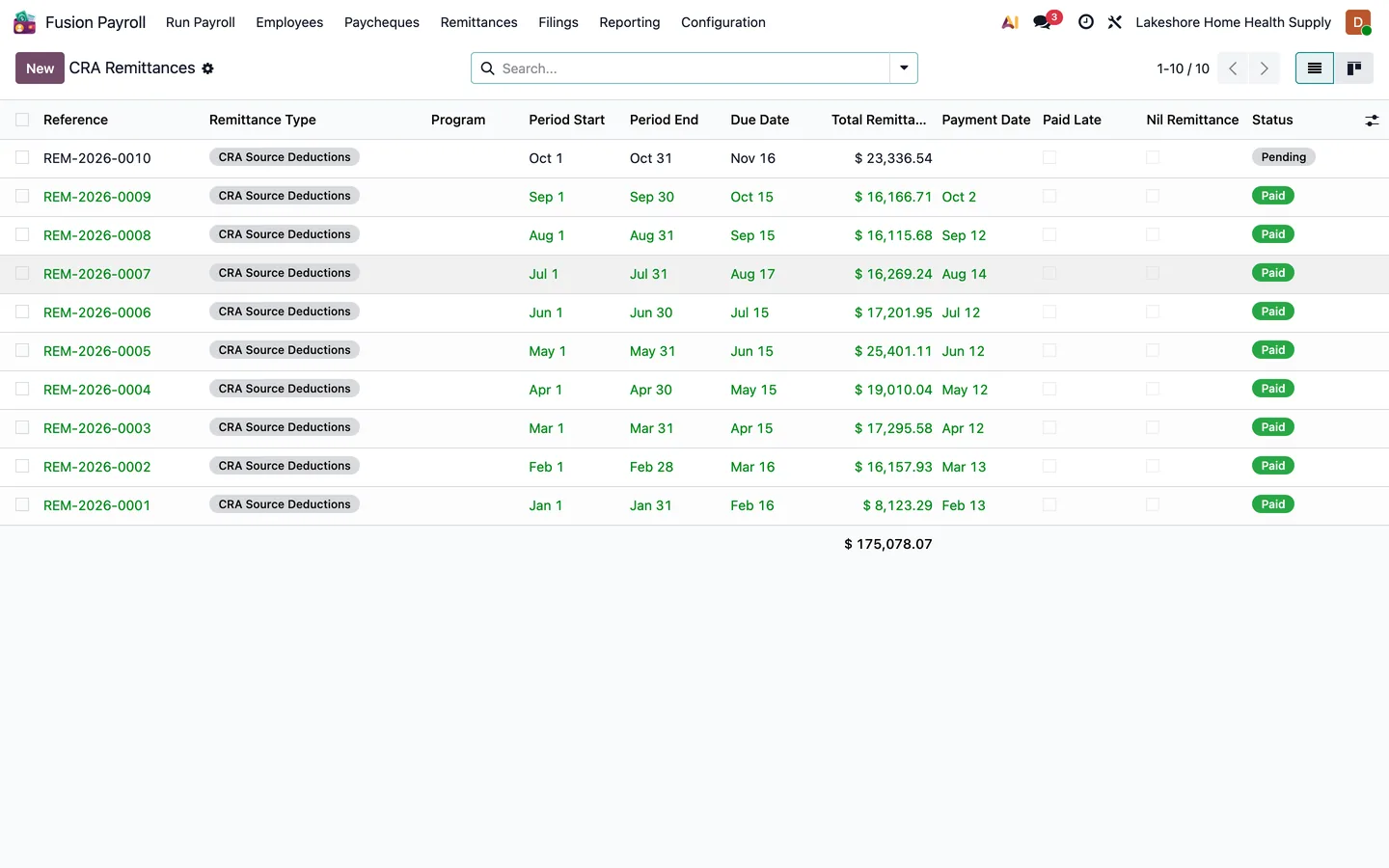
Task: Open the activities clock icon
Action: 1086,22
